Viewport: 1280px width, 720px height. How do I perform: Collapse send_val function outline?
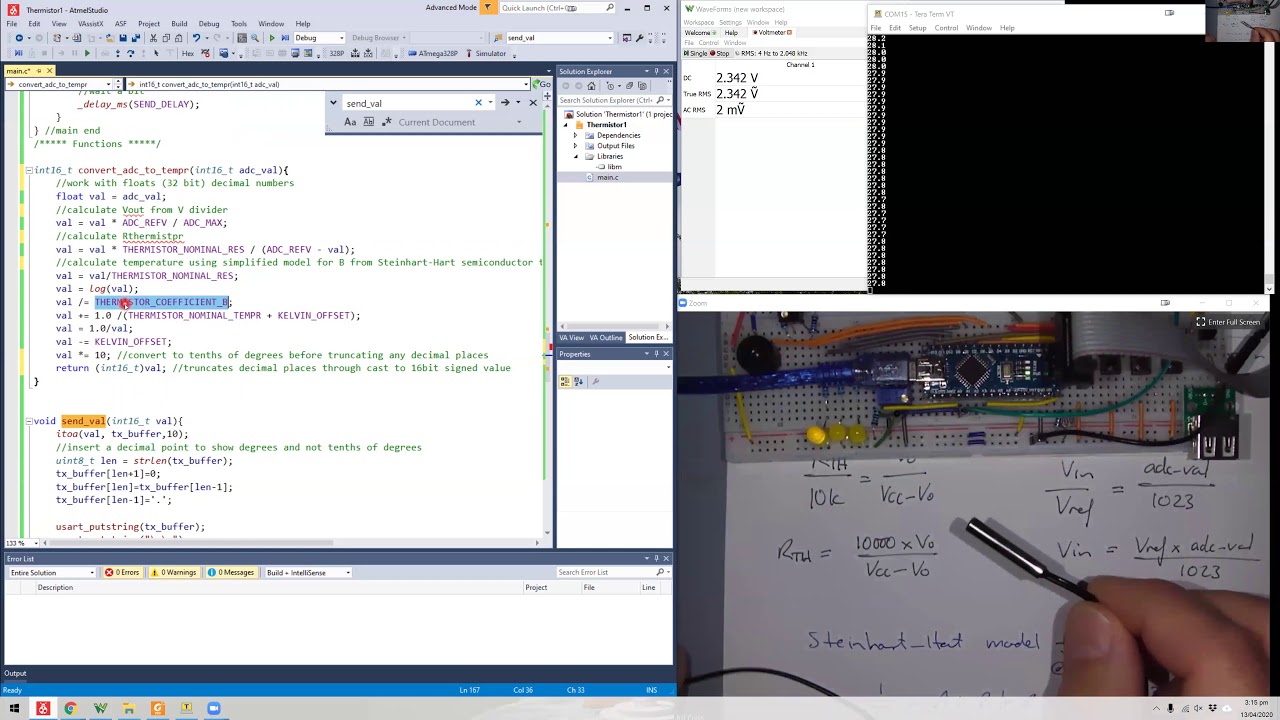pyautogui.click(x=29, y=421)
